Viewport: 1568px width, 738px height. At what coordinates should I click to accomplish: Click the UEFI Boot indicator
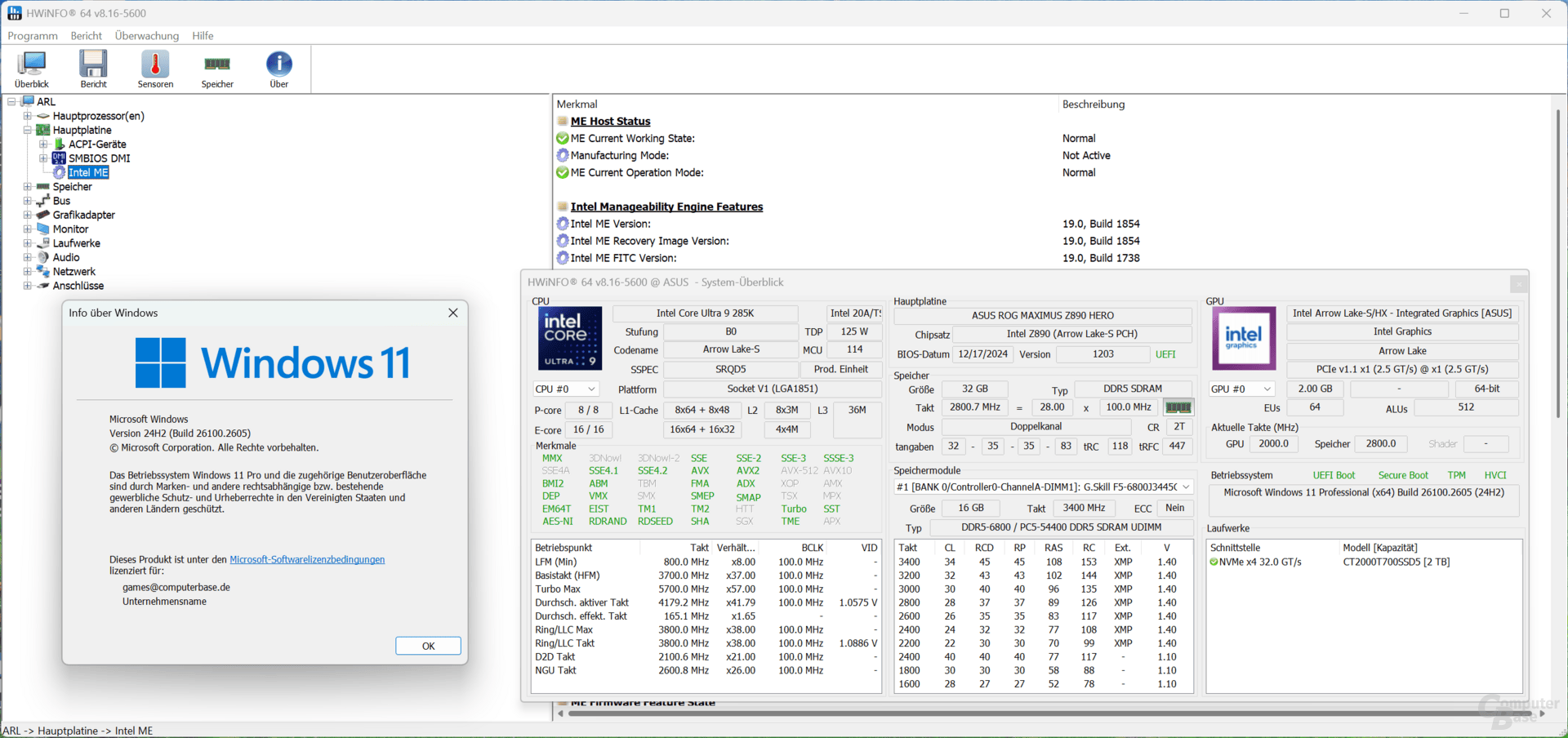(1334, 475)
